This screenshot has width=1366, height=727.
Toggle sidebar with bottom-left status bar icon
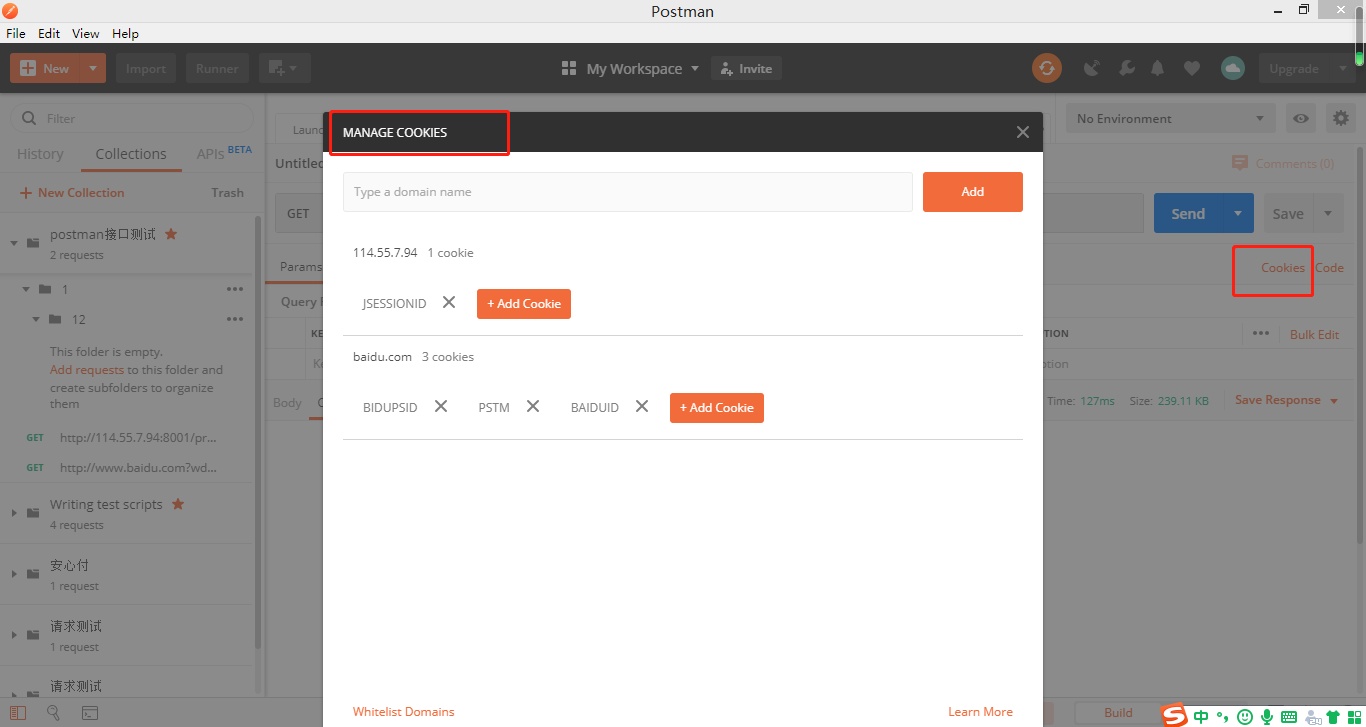click(x=18, y=713)
